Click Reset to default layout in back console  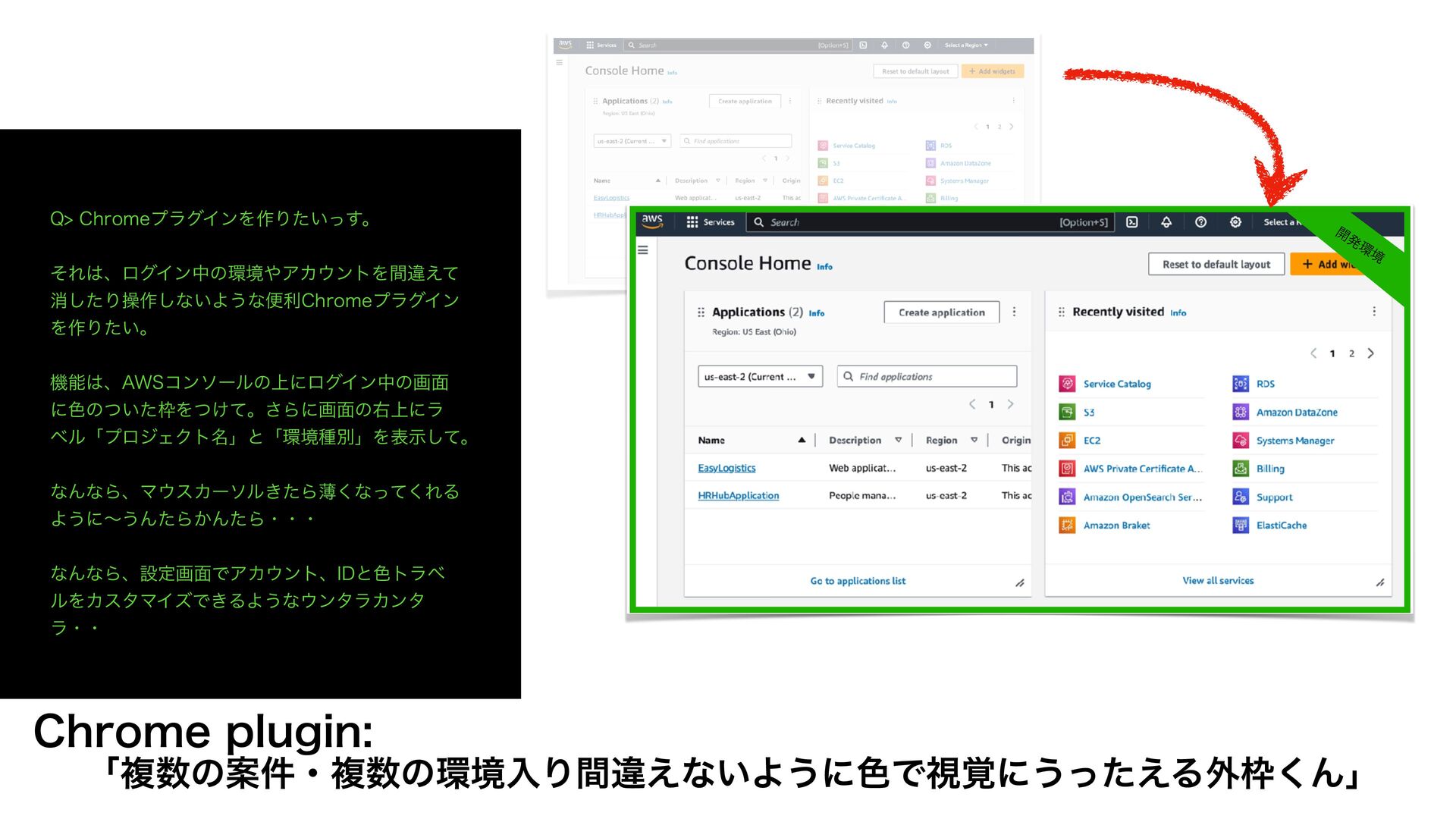click(x=915, y=71)
